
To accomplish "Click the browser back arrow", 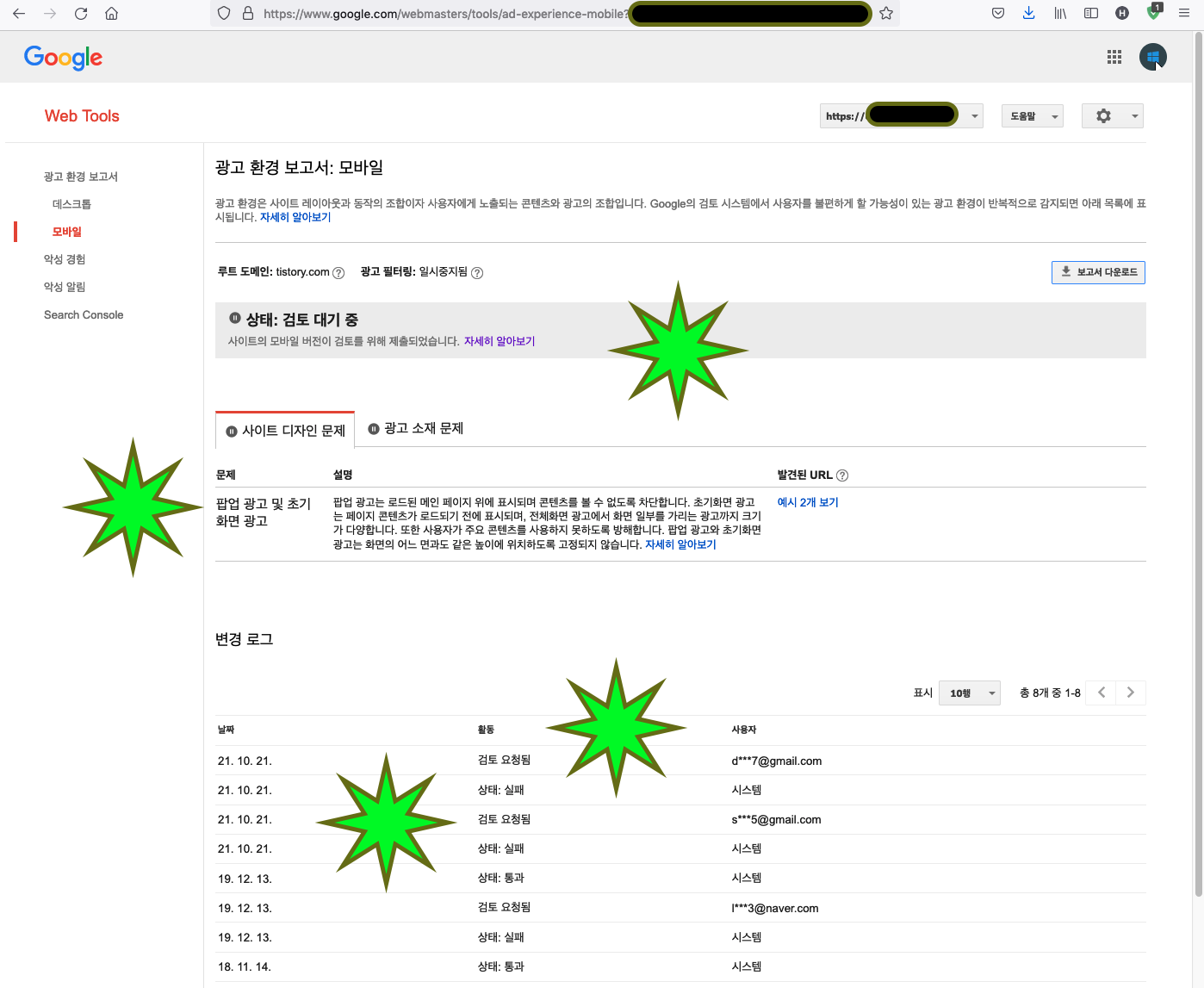I will pos(19,14).
